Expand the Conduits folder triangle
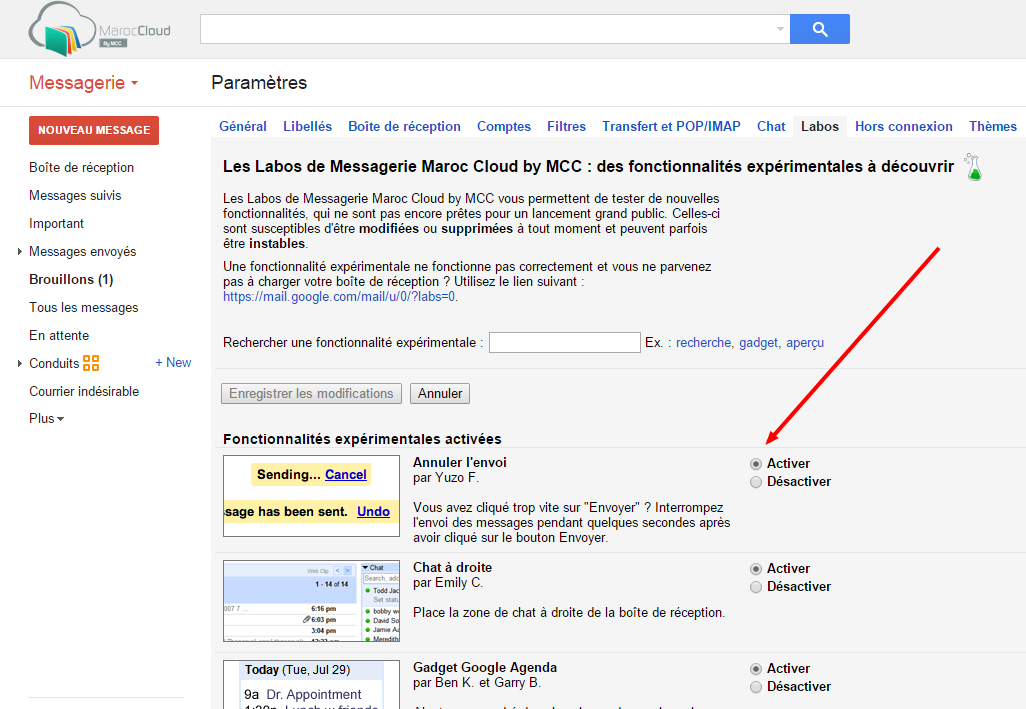This screenshot has width=1026, height=709. [x=20, y=364]
